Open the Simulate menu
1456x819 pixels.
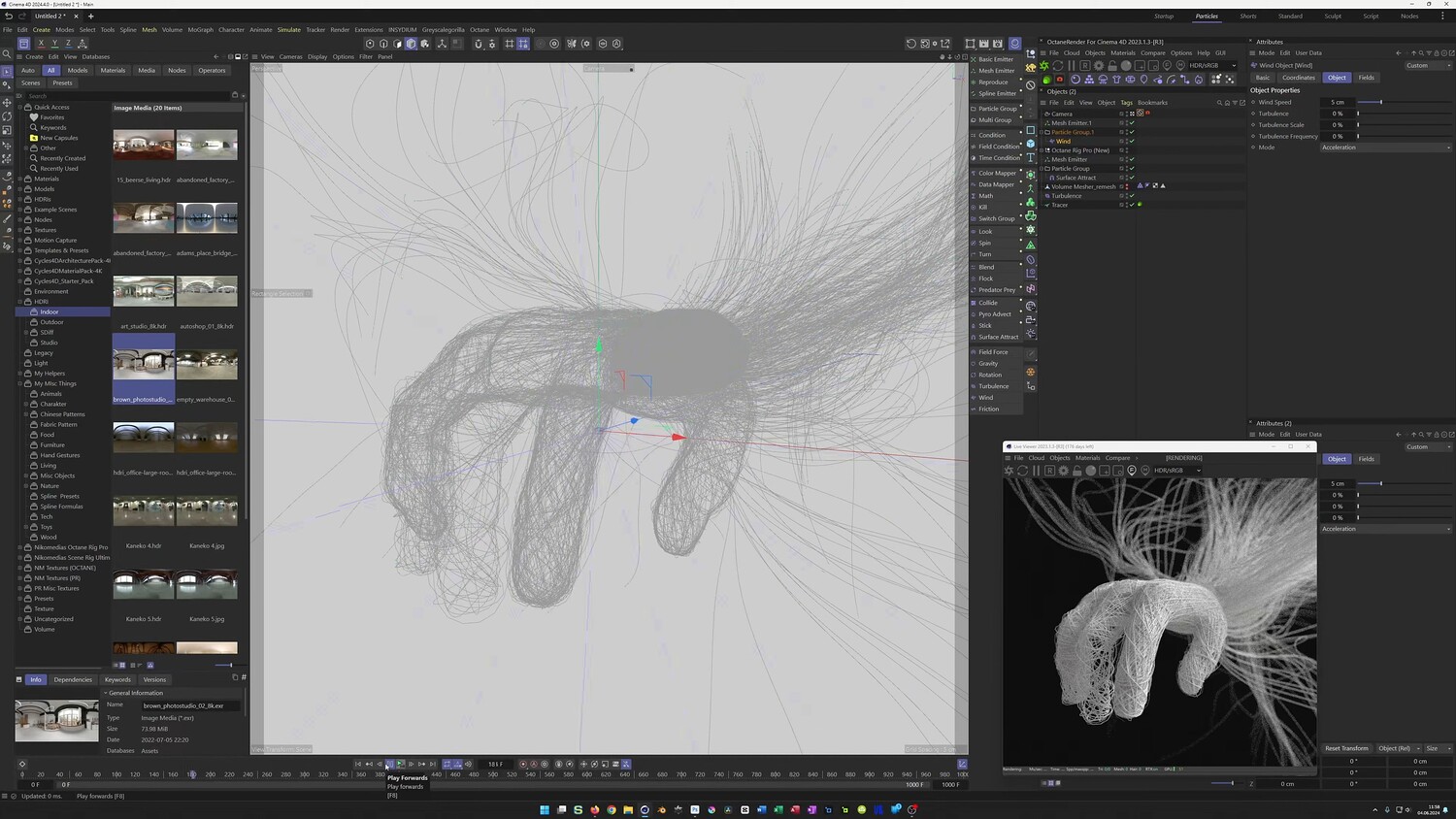click(289, 30)
